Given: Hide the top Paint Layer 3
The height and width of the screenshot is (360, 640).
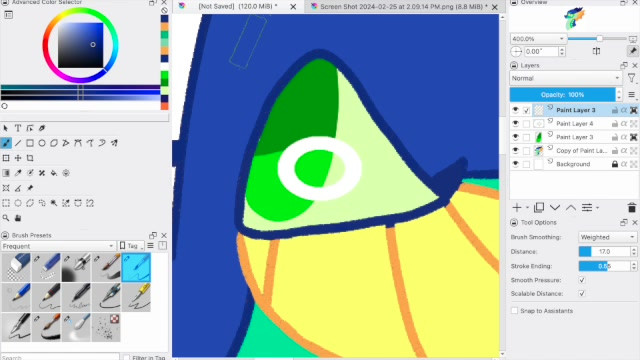Looking at the screenshot, I should click(x=516, y=110).
